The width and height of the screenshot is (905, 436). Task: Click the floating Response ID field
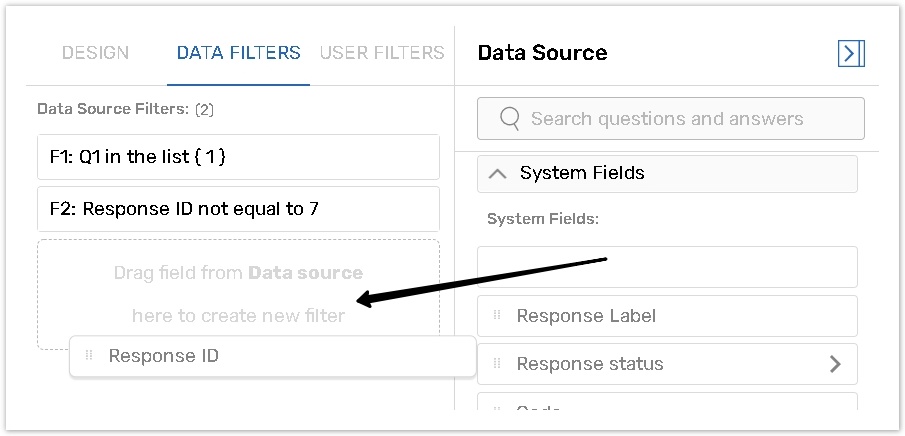coord(270,356)
